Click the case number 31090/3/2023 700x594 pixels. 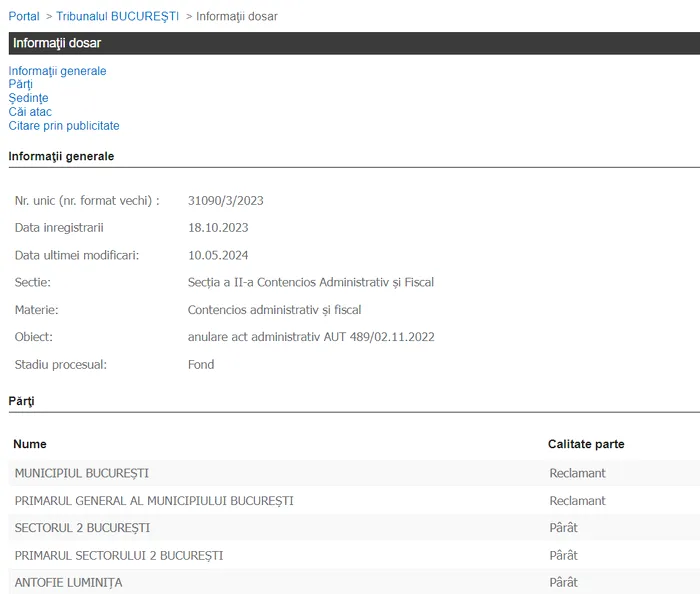tap(226, 201)
